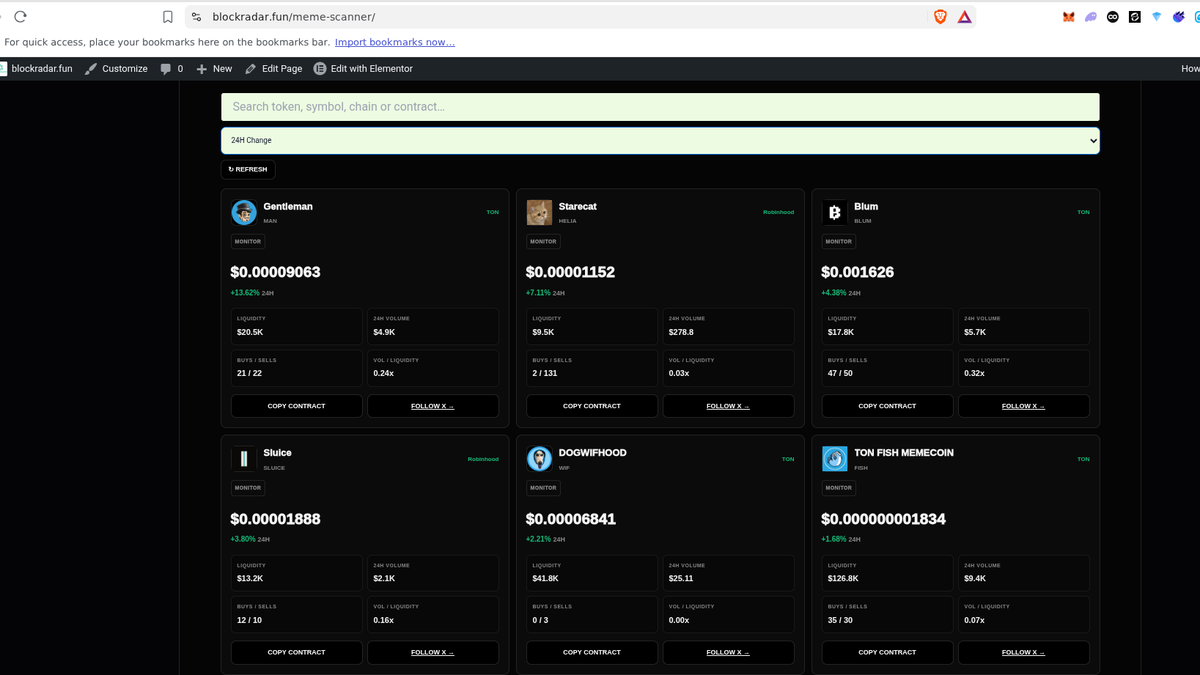Open the black infinity-loop extension icon

(1112, 17)
